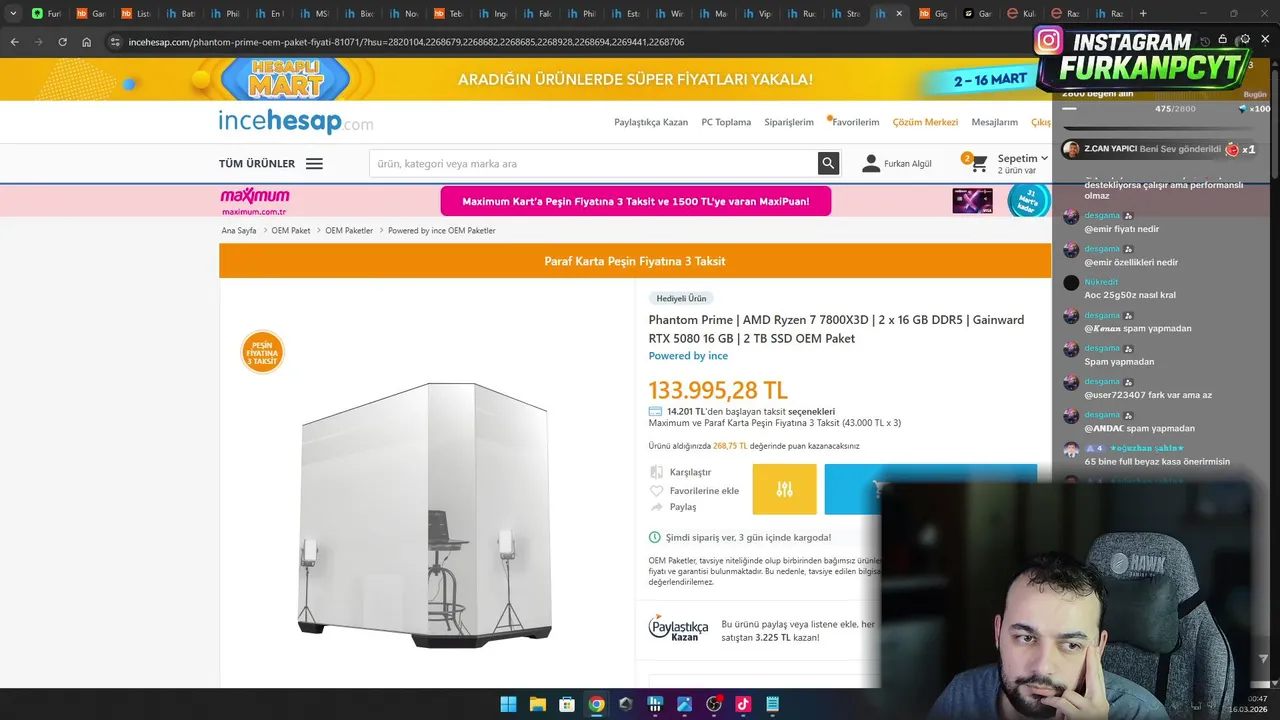
Task: Open the PC Toplama menu item
Action: (x=726, y=122)
